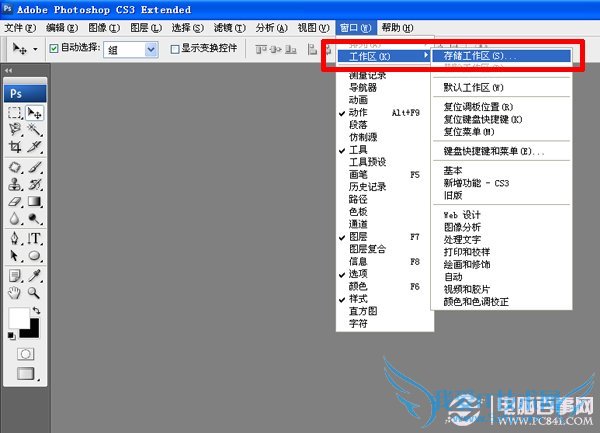This screenshot has width=600, height=433.
Task: Swap foreground and background colors
Action: 36,310
